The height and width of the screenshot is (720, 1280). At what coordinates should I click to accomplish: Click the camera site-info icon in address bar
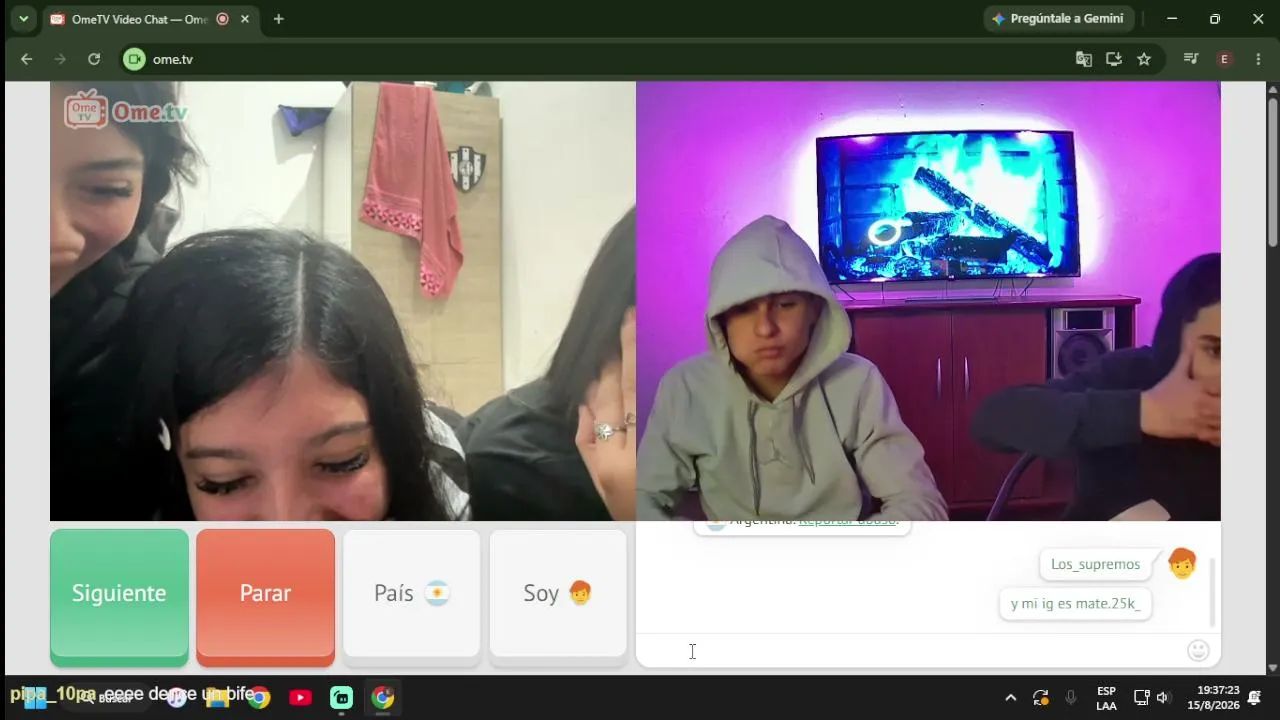tap(134, 59)
